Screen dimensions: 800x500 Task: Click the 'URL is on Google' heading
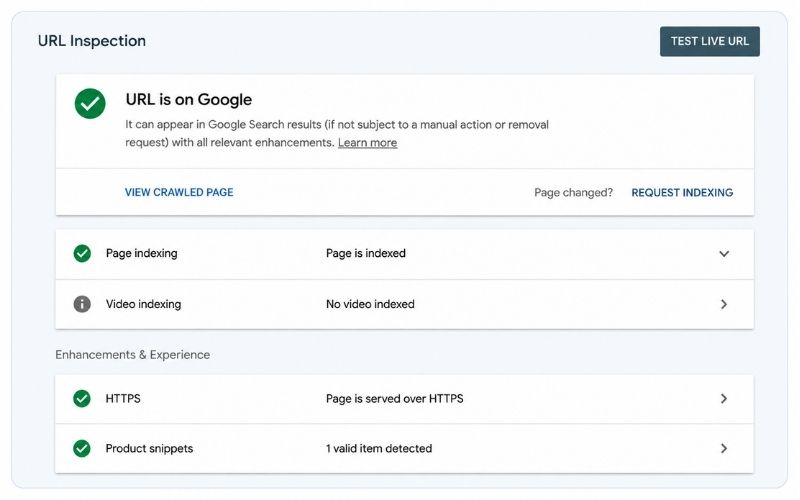pyautogui.click(x=189, y=99)
